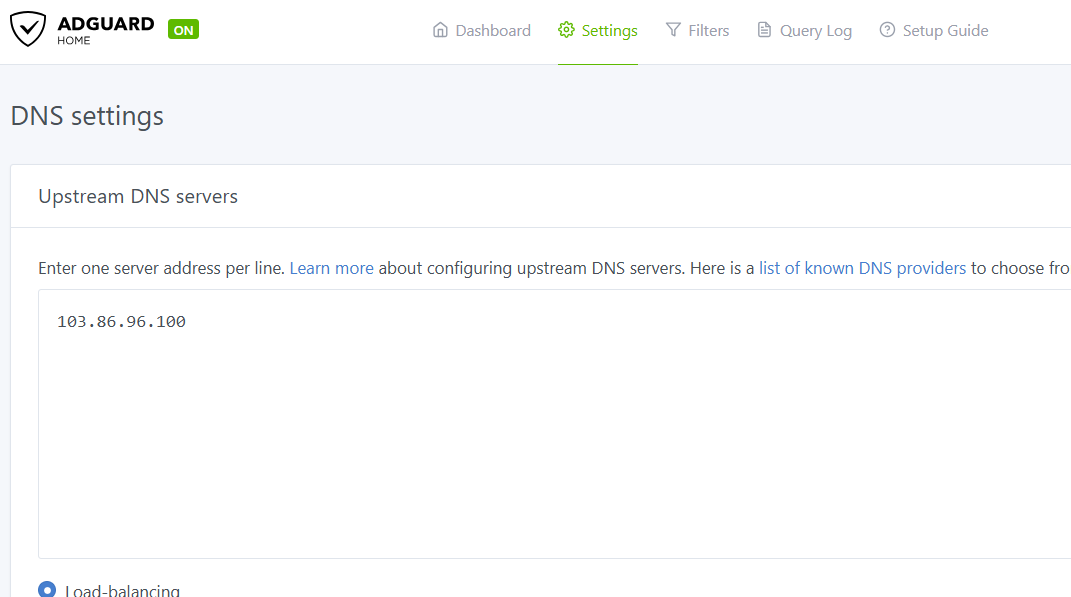This screenshot has height=597, width=1071.
Task: Click the Query Log document icon
Action: tap(764, 30)
